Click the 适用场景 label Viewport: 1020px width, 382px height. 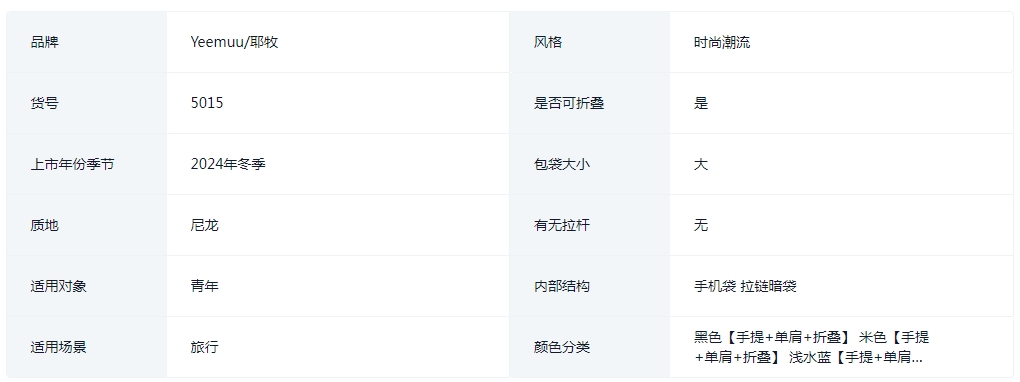(59, 347)
